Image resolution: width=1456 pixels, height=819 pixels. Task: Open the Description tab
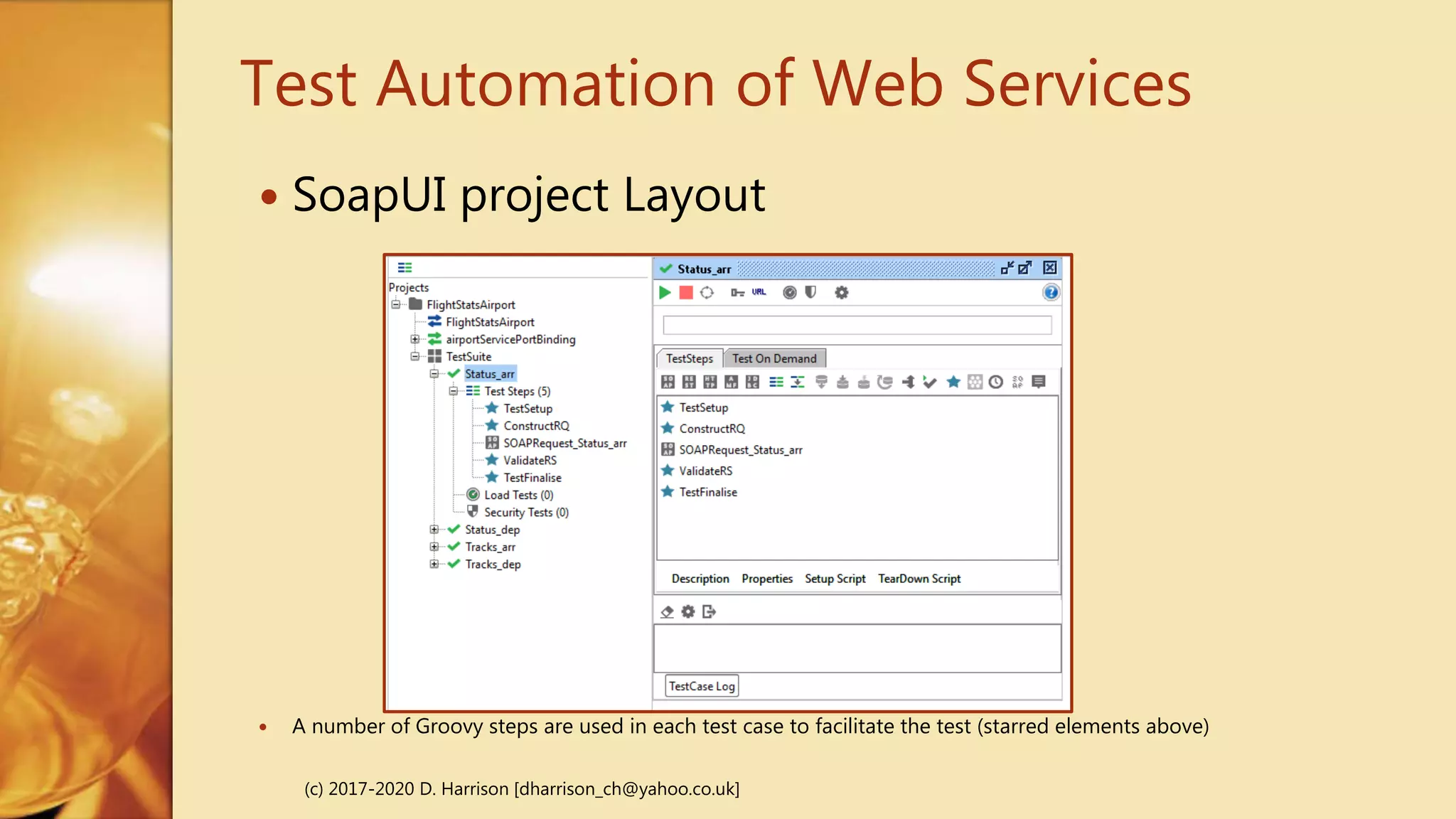(x=700, y=579)
